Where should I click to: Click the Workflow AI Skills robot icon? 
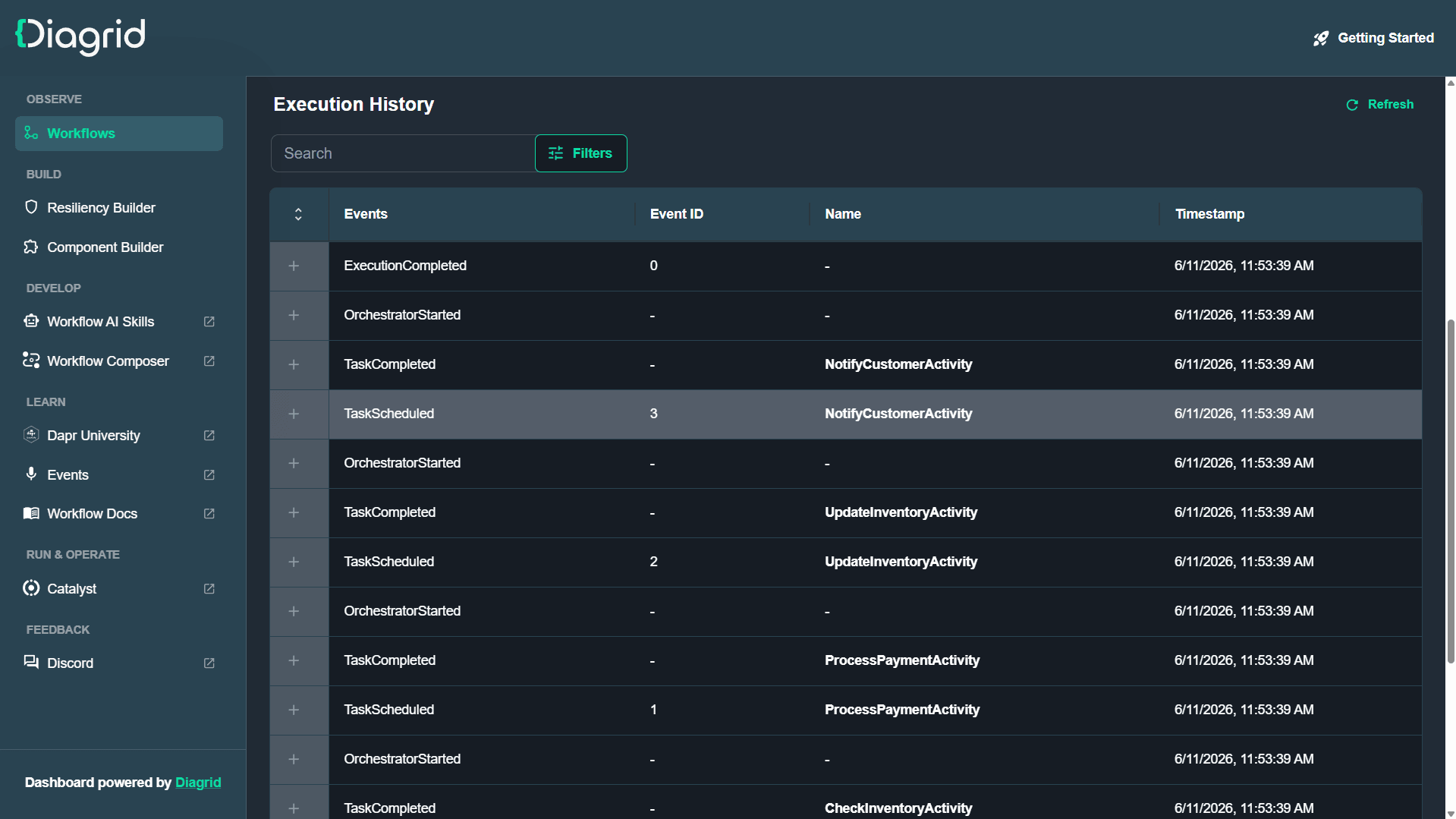tap(31, 321)
